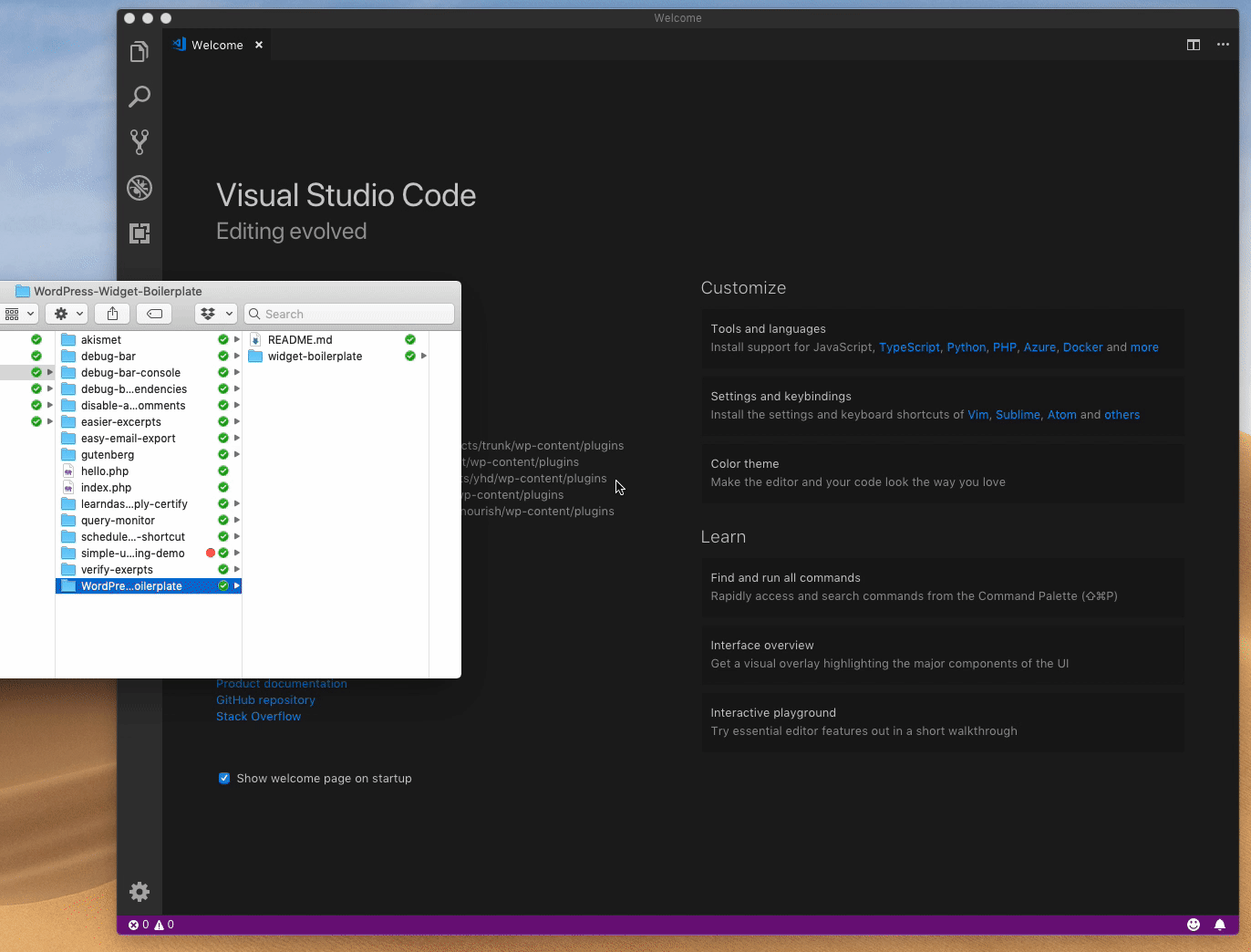
Task: Open the Docker support link
Action: point(1083,347)
